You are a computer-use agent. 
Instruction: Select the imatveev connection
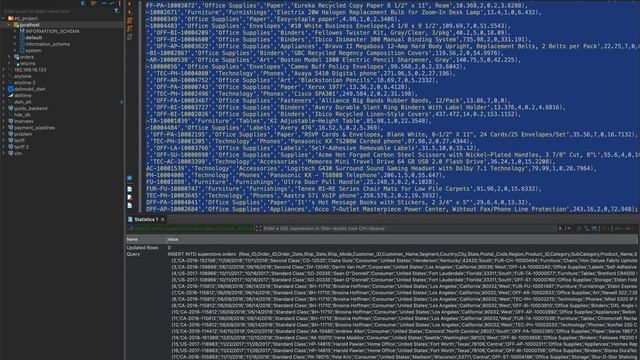click(x=24, y=121)
